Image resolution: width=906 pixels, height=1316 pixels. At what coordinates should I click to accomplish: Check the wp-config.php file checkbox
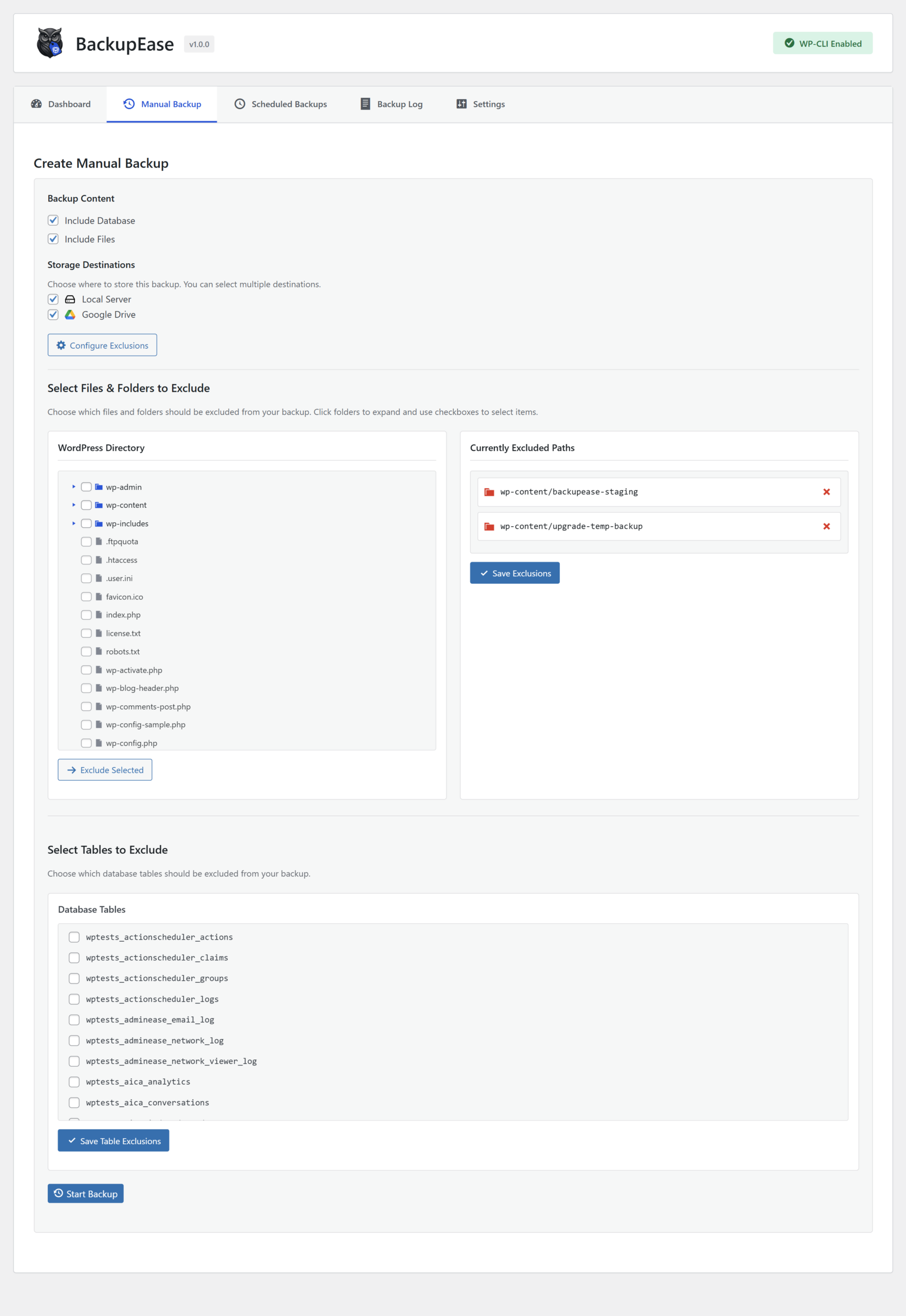pyautogui.click(x=86, y=743)
